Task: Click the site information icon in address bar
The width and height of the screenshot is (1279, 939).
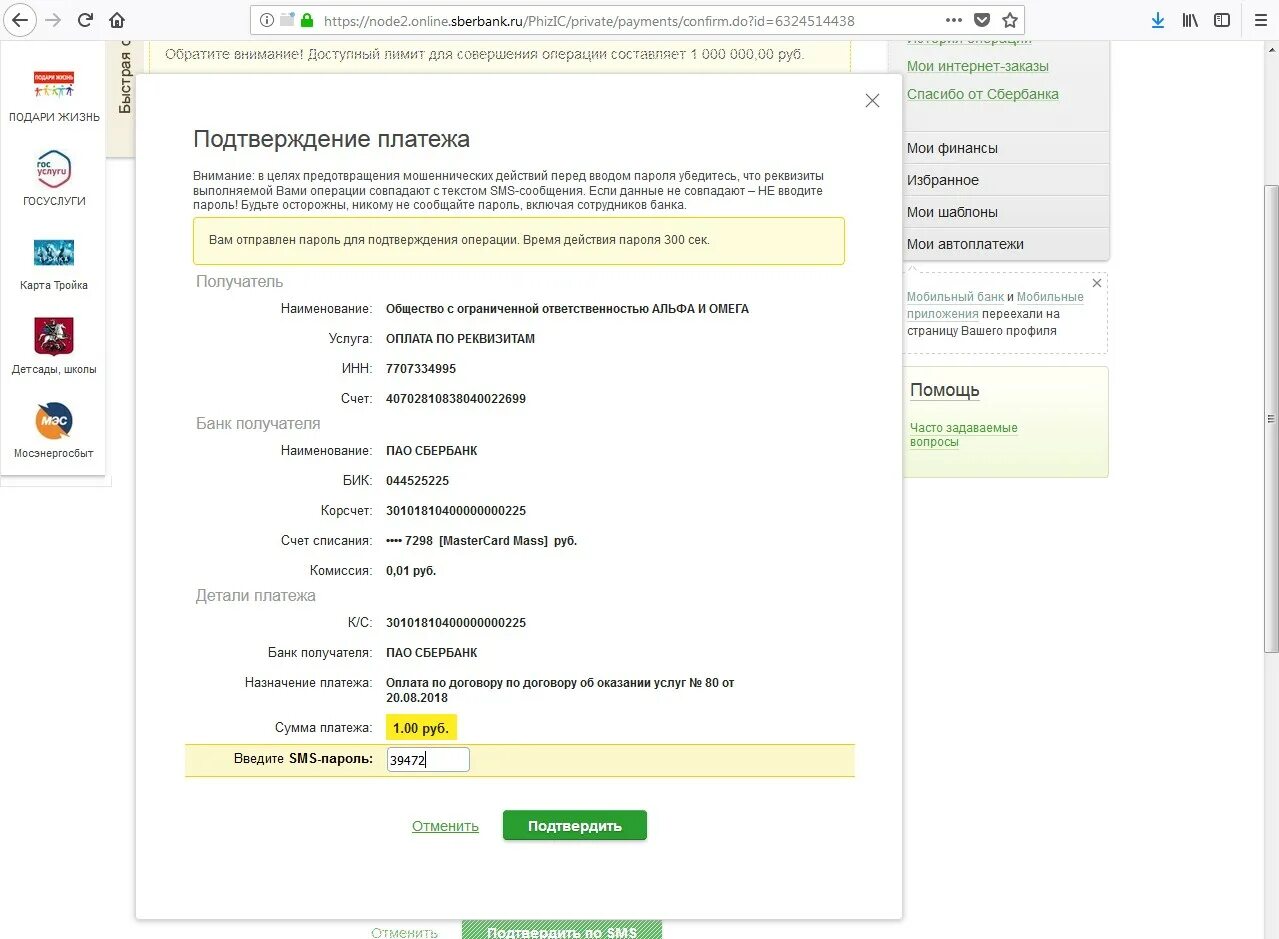Action: pyautogui.click(x=267, y=20)
